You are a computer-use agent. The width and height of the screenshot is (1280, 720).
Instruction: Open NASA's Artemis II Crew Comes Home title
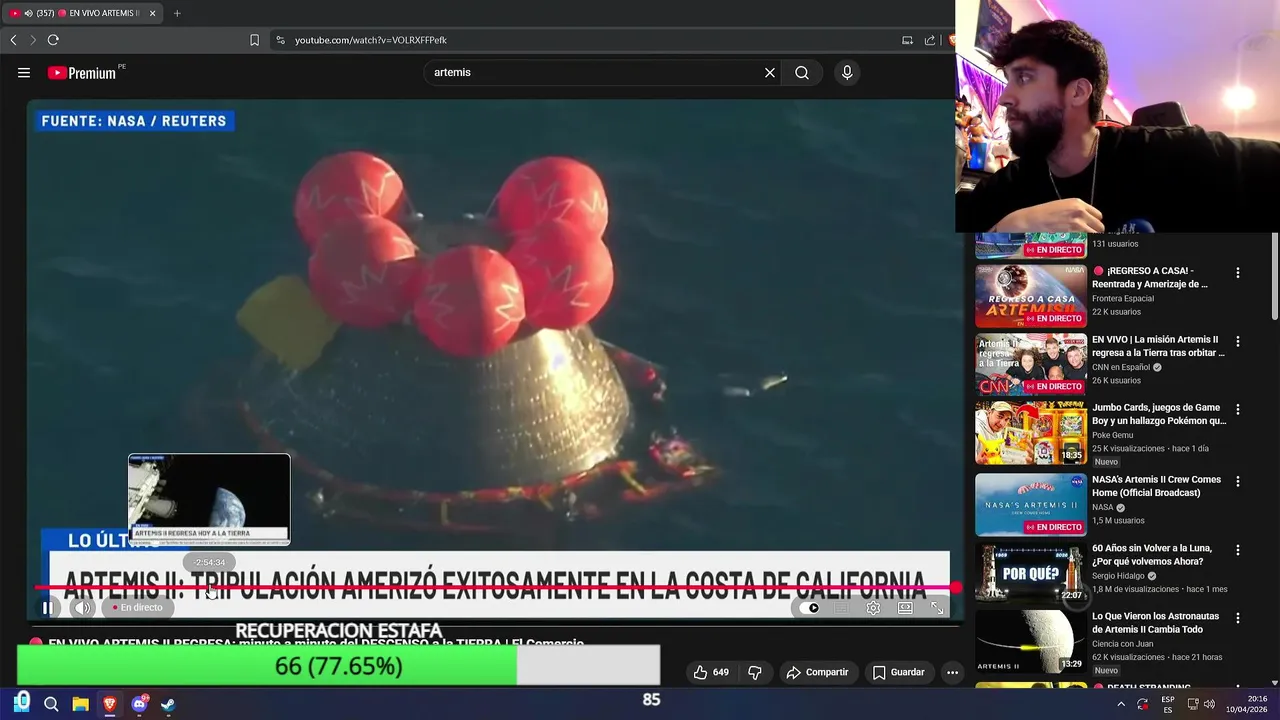(1156, 486)
